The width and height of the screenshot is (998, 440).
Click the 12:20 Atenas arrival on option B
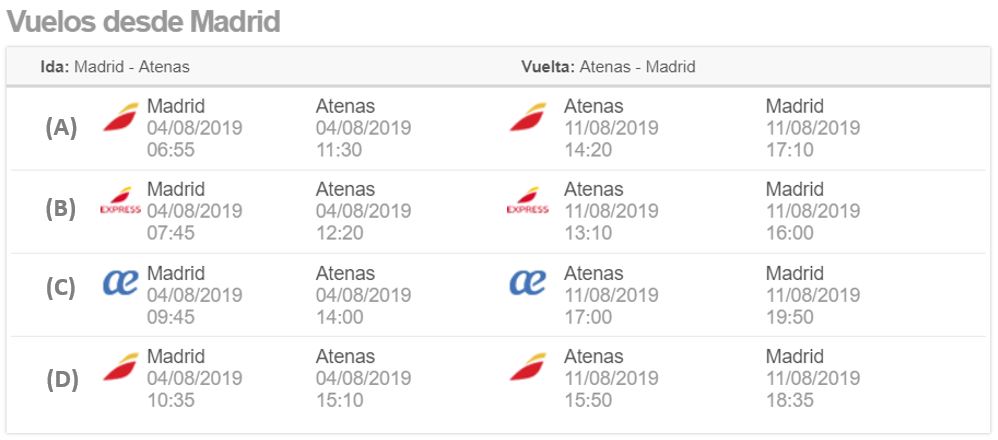tap(339, 233)
